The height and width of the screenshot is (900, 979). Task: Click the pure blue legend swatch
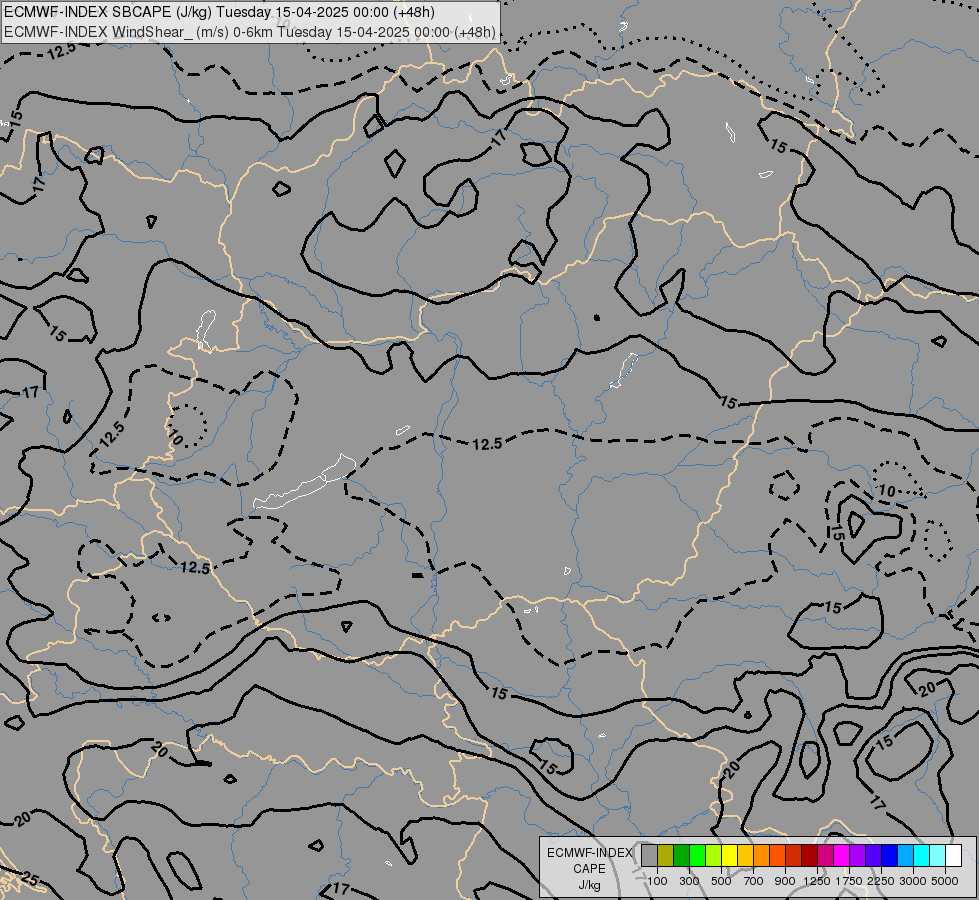pos(890,855)
